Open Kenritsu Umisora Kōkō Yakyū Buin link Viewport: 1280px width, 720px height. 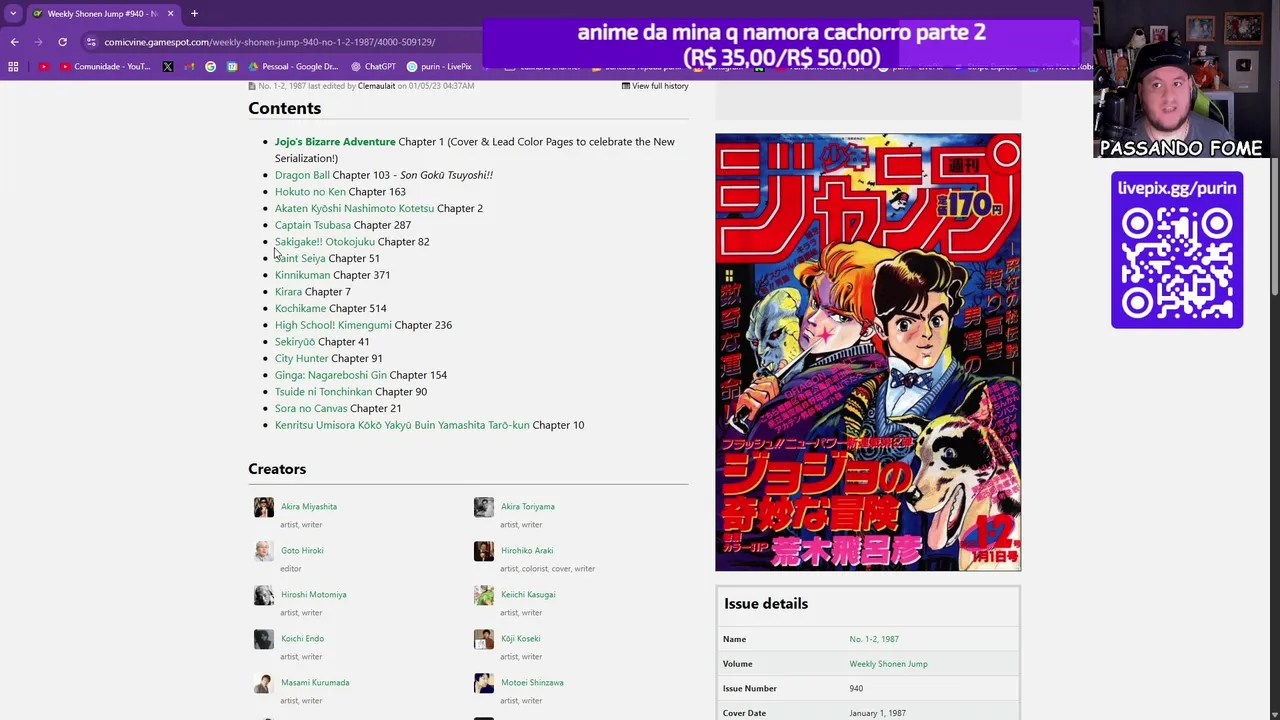402,425
